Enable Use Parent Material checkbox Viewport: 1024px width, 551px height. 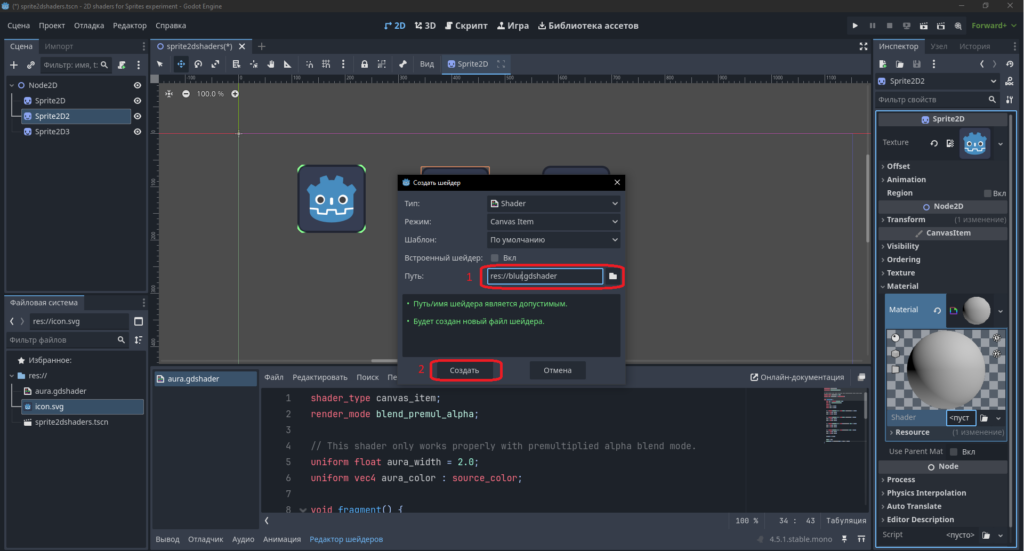[953, 452]
